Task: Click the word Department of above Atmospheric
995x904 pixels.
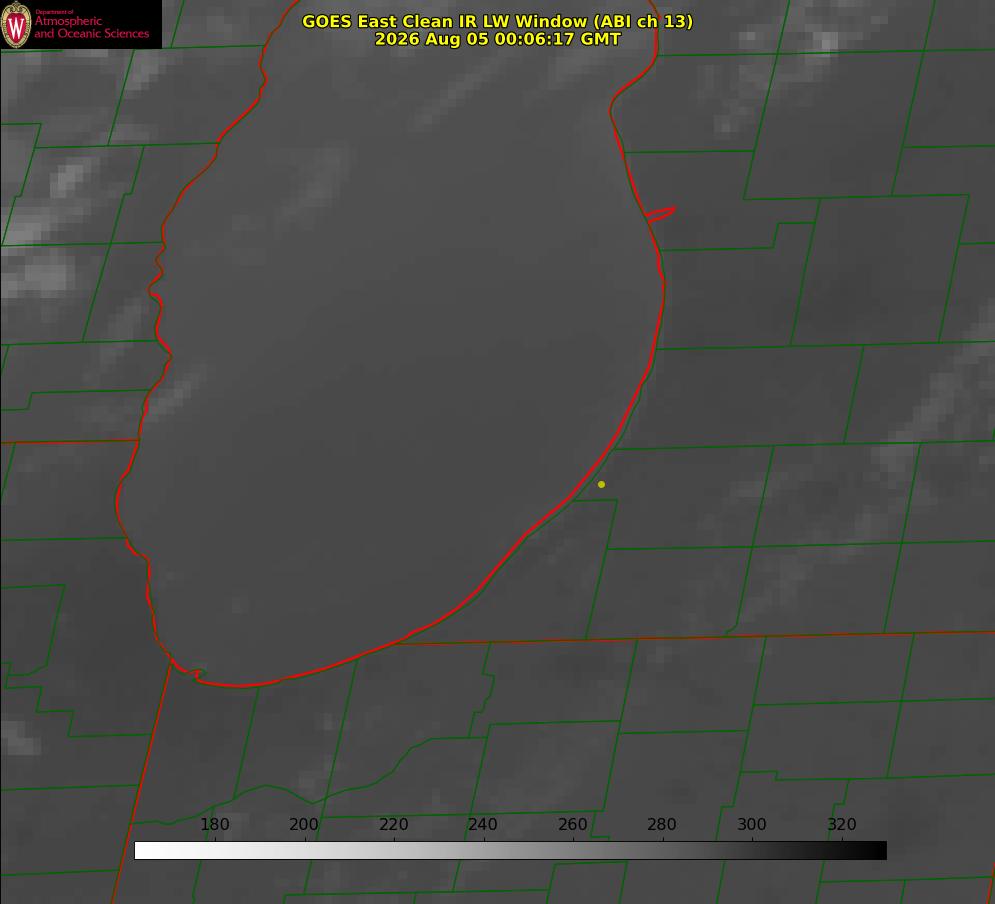Action: pos(54,12)
